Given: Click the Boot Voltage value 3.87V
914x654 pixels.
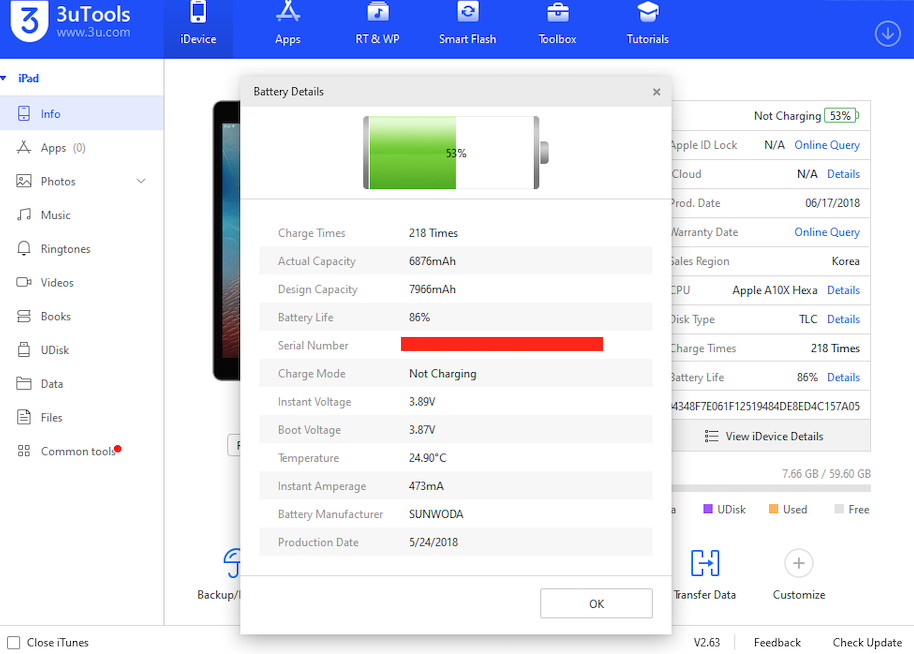Looking at the screenshot, I should pyautogui.click(x=422, y=430).
